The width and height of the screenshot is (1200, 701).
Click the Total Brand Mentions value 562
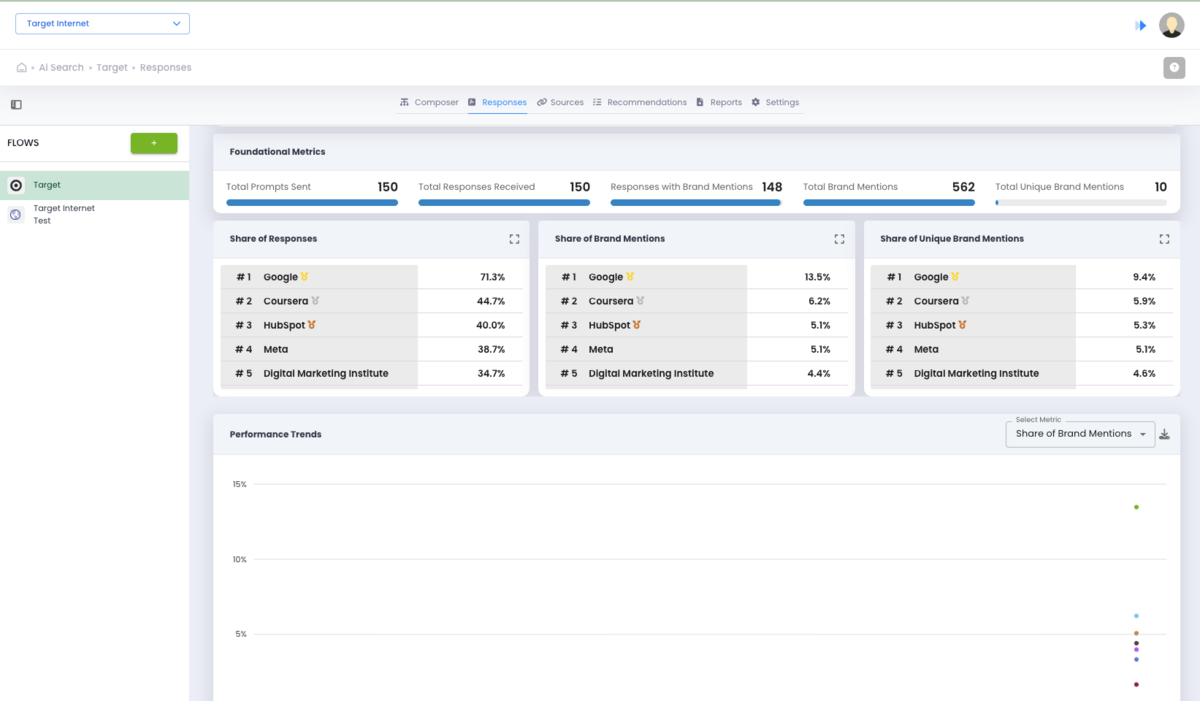point(963,187)
